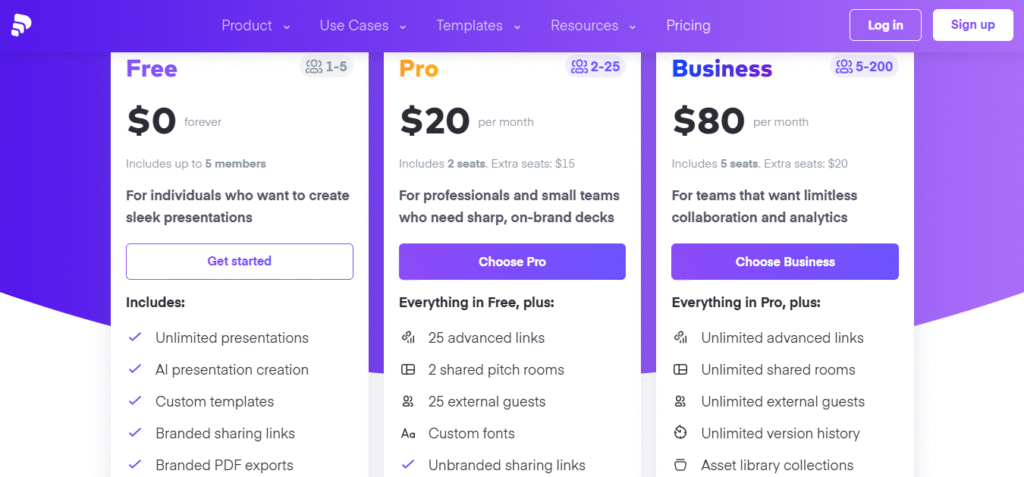Click the Get started button
Viewport: 1024px width, 477px height.
239,261
